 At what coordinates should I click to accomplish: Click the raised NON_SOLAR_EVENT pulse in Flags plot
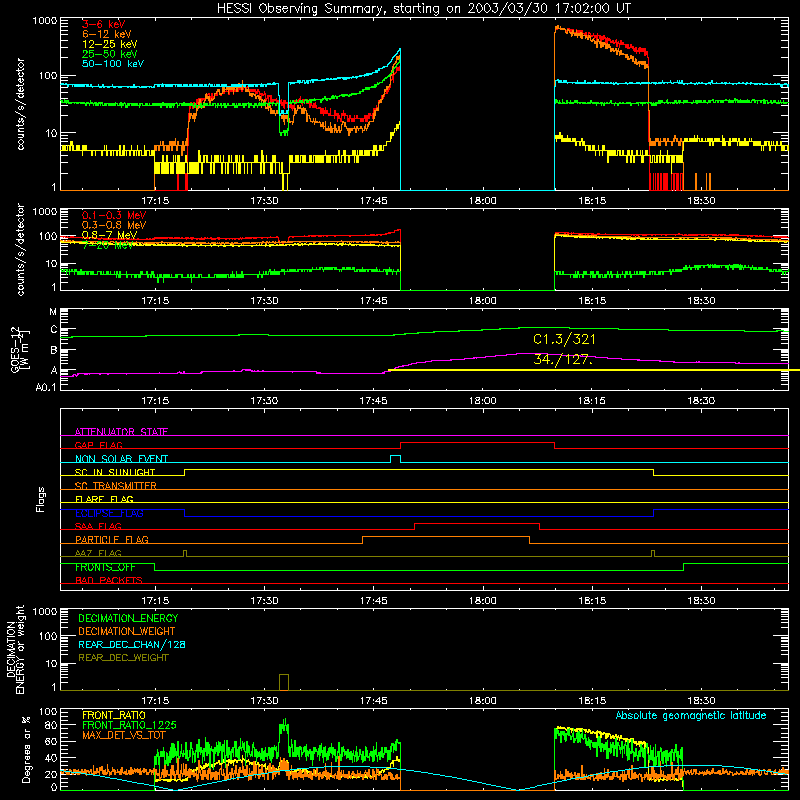coord(395,459)
